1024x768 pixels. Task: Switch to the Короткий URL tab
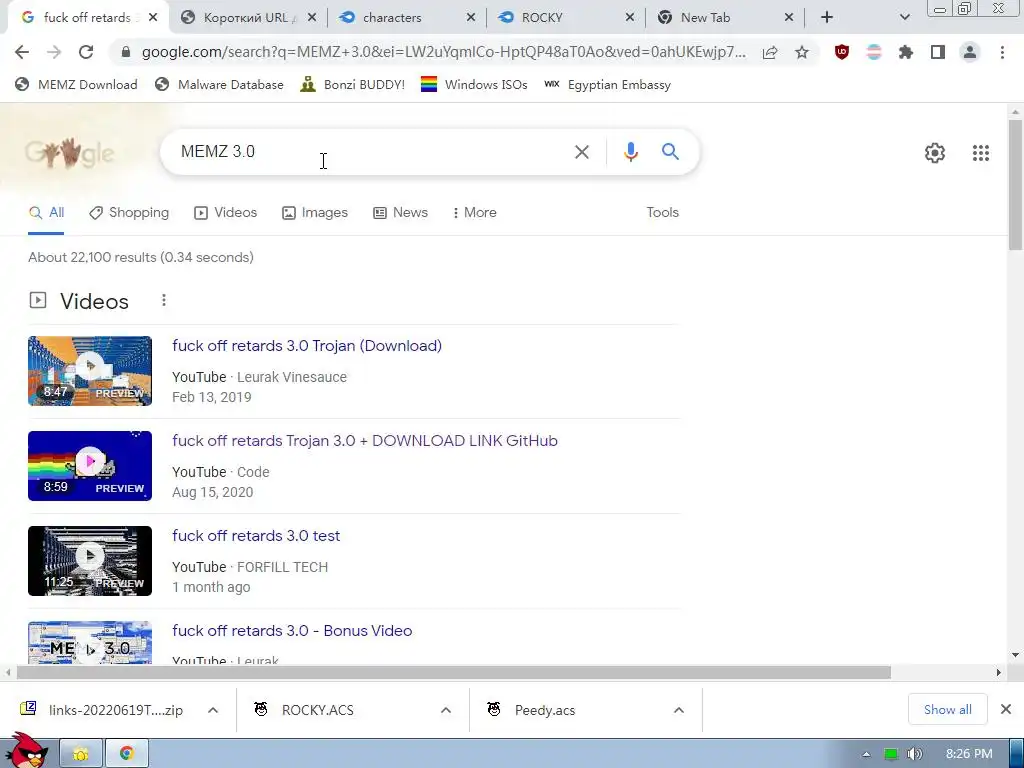(245, 18)
